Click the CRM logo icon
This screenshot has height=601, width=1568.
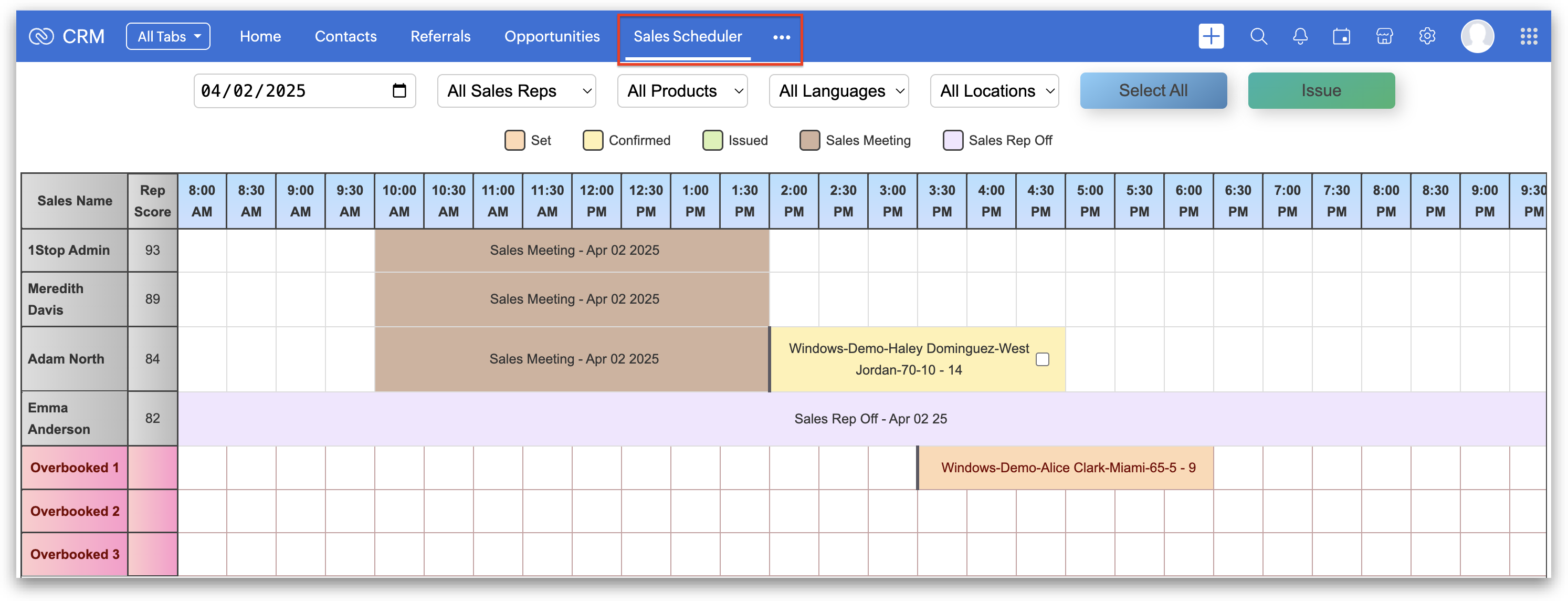tap(41, 37)
